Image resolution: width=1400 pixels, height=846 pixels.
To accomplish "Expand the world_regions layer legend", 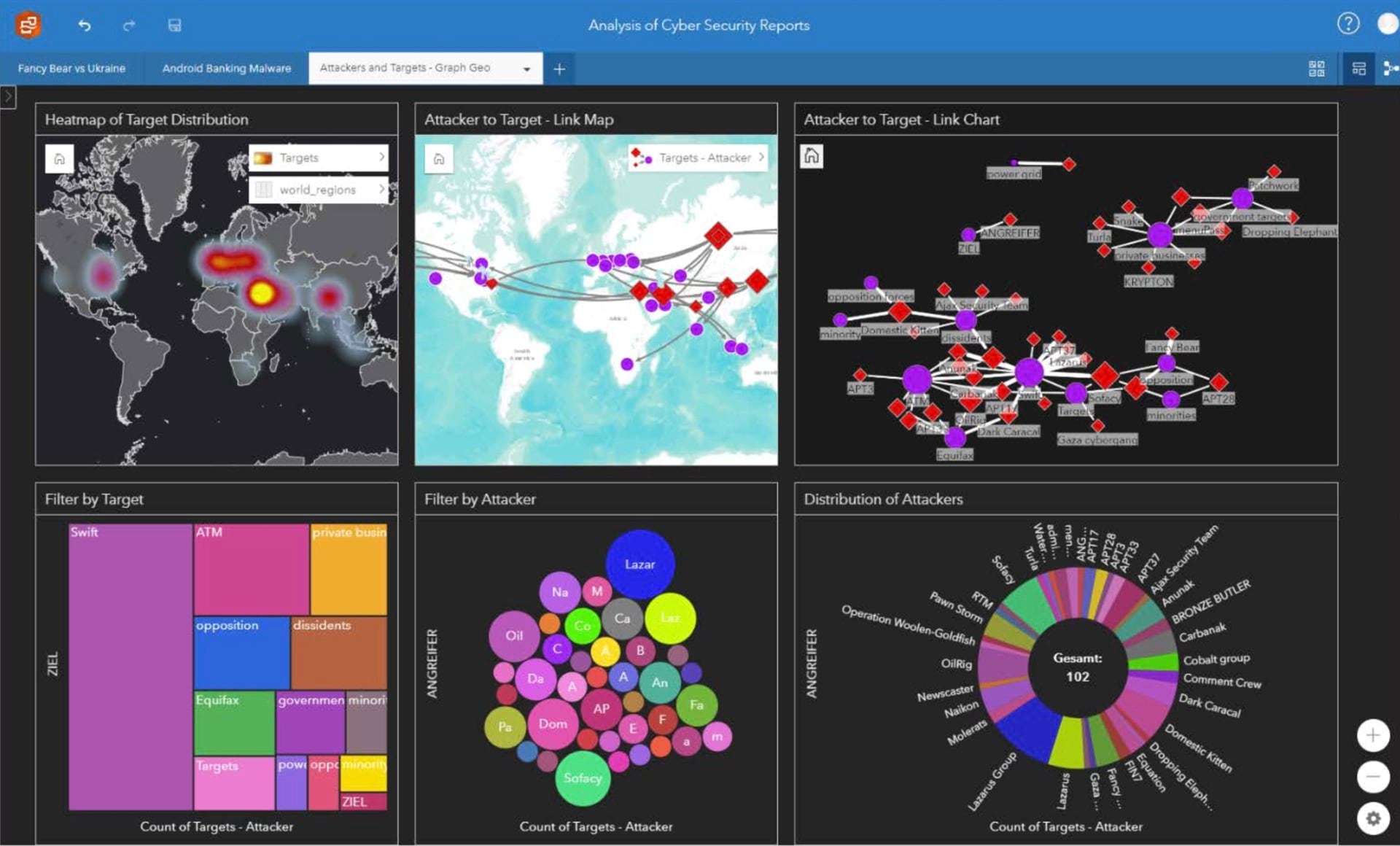I will point(381,190).
